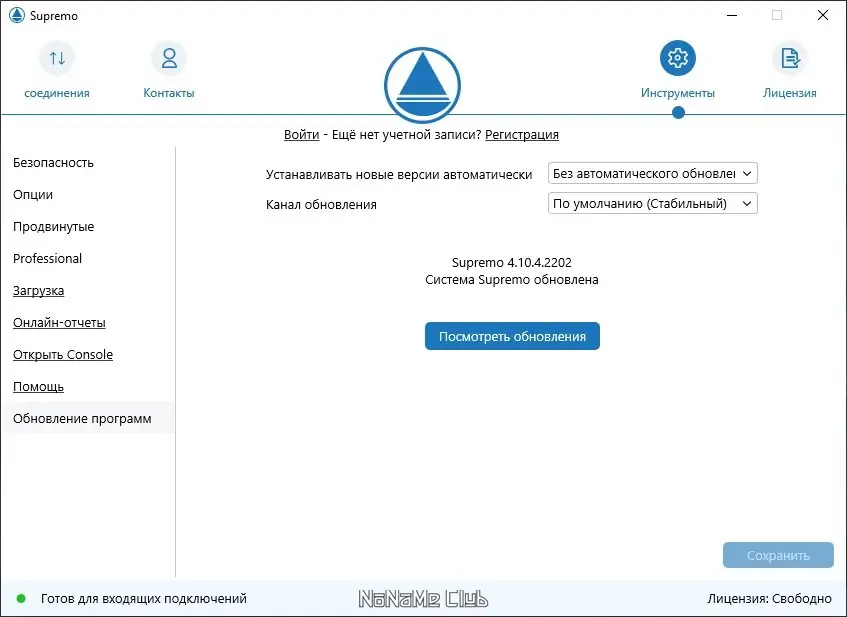The height and width of the screenshot is (617, 847).
Task: Click the Сохранить button
Action: (x=778, y=555)
